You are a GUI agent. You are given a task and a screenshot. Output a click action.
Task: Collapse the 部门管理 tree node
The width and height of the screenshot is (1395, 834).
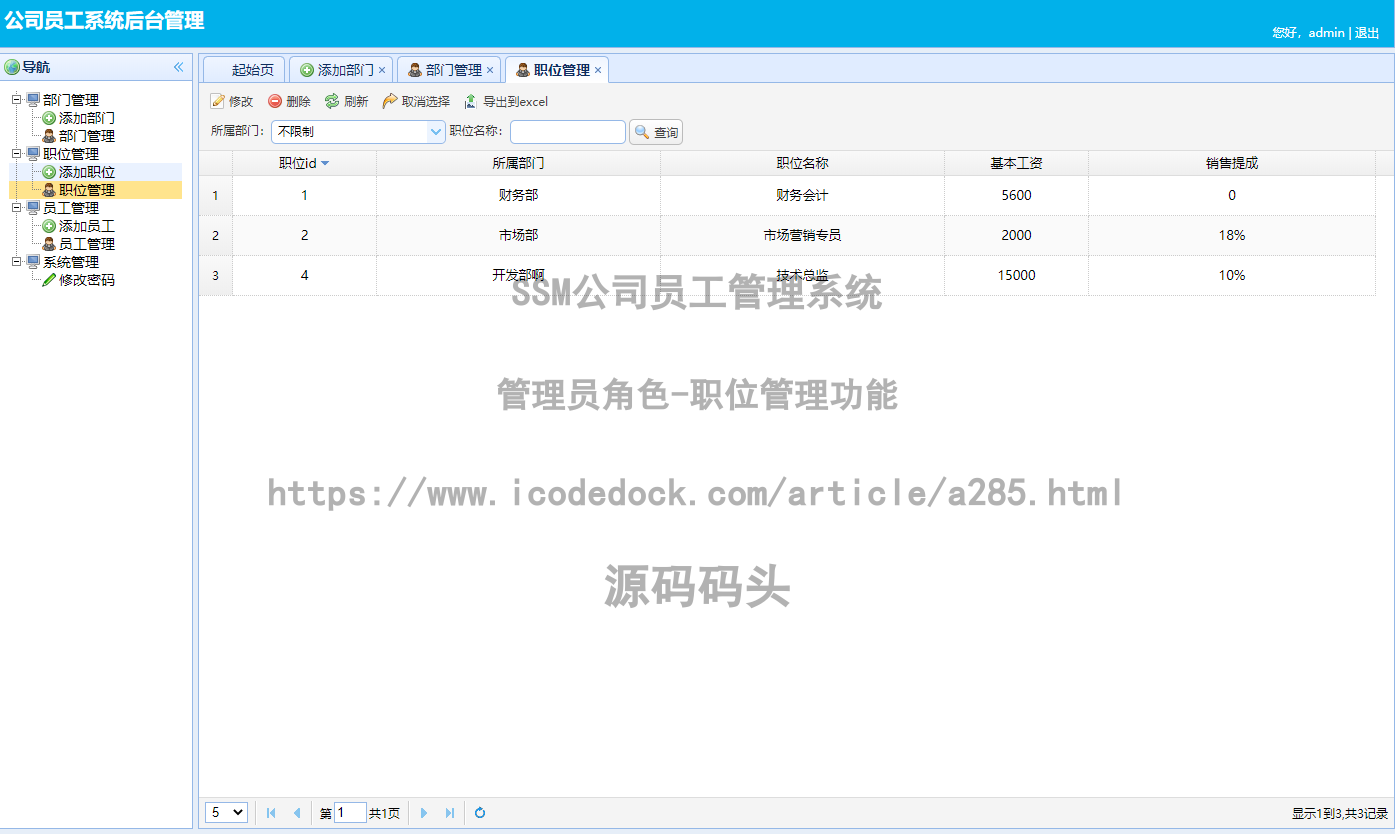pyautogui.click(x=17, y=100)
